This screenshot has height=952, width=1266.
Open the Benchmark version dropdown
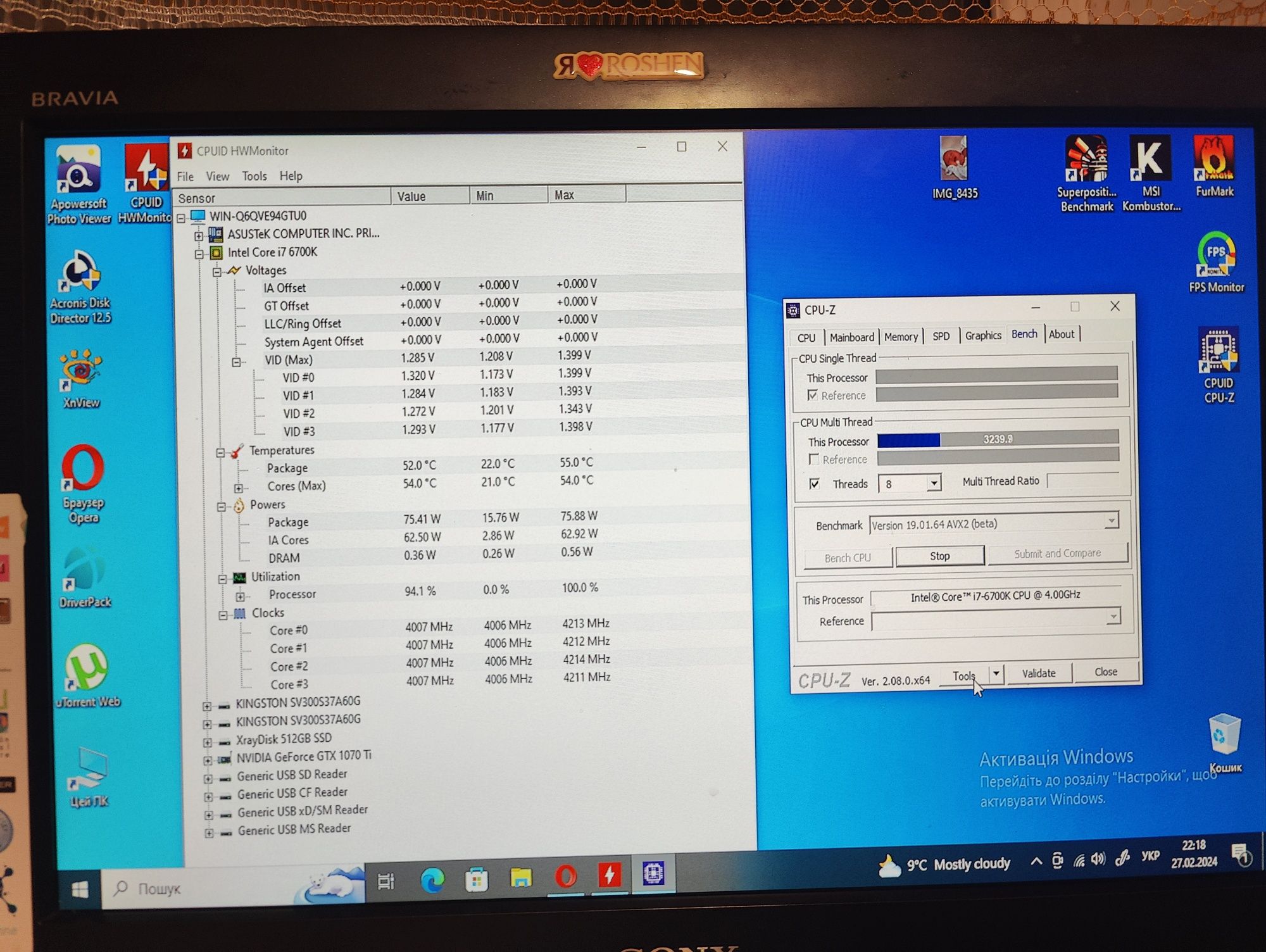pyautogui.click(x=1111, y=522)
